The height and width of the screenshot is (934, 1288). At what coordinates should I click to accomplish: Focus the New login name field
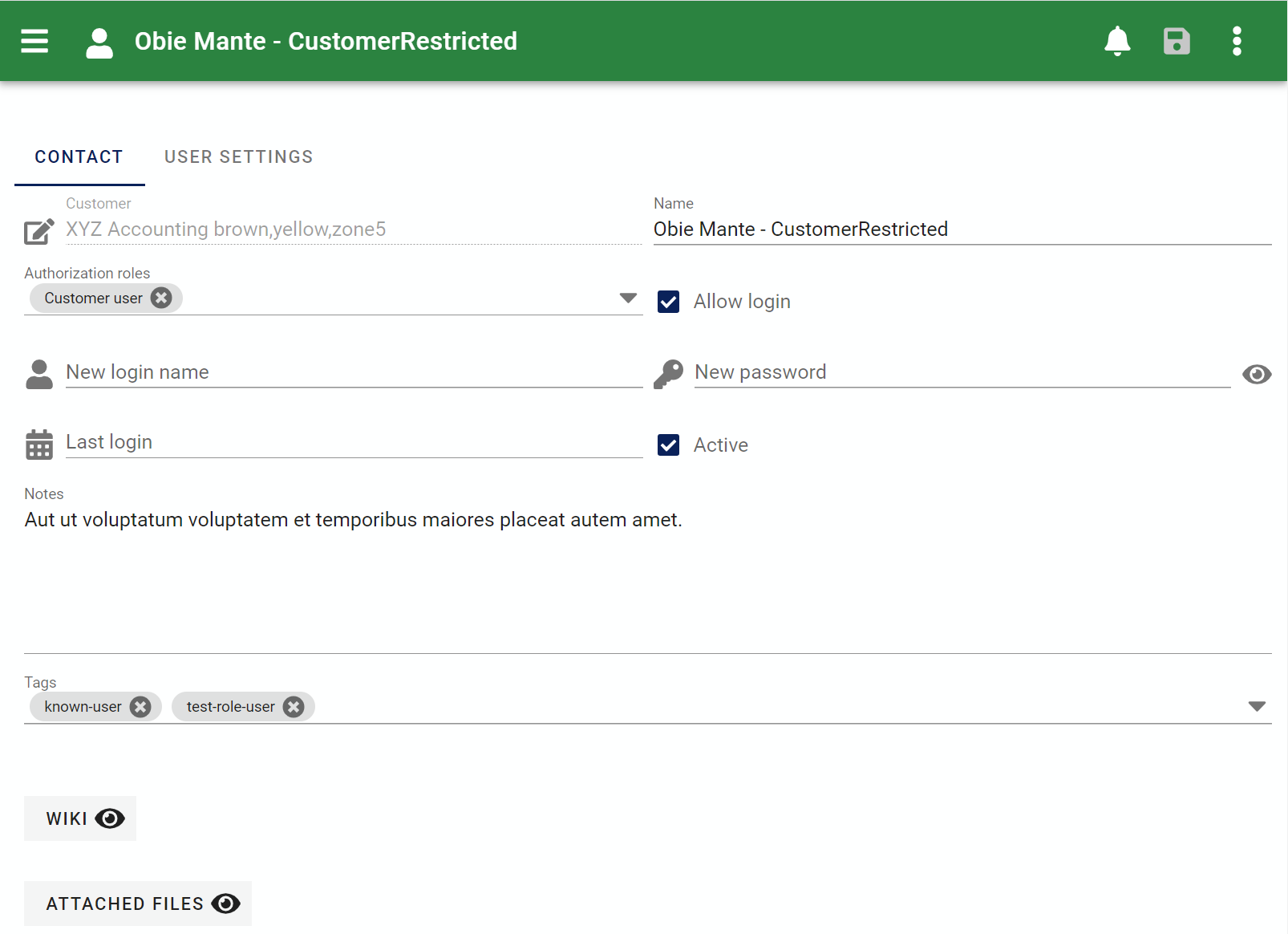coord(354,372)
